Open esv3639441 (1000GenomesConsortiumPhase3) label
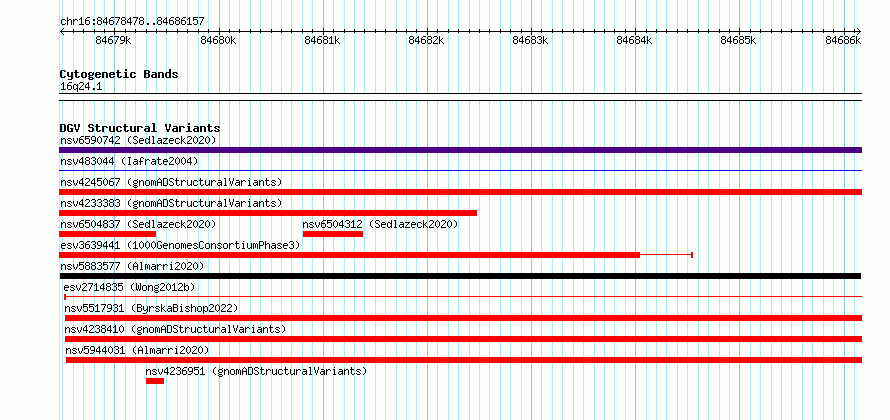Screen dimensions: 890x420 [x=180, y=245]
